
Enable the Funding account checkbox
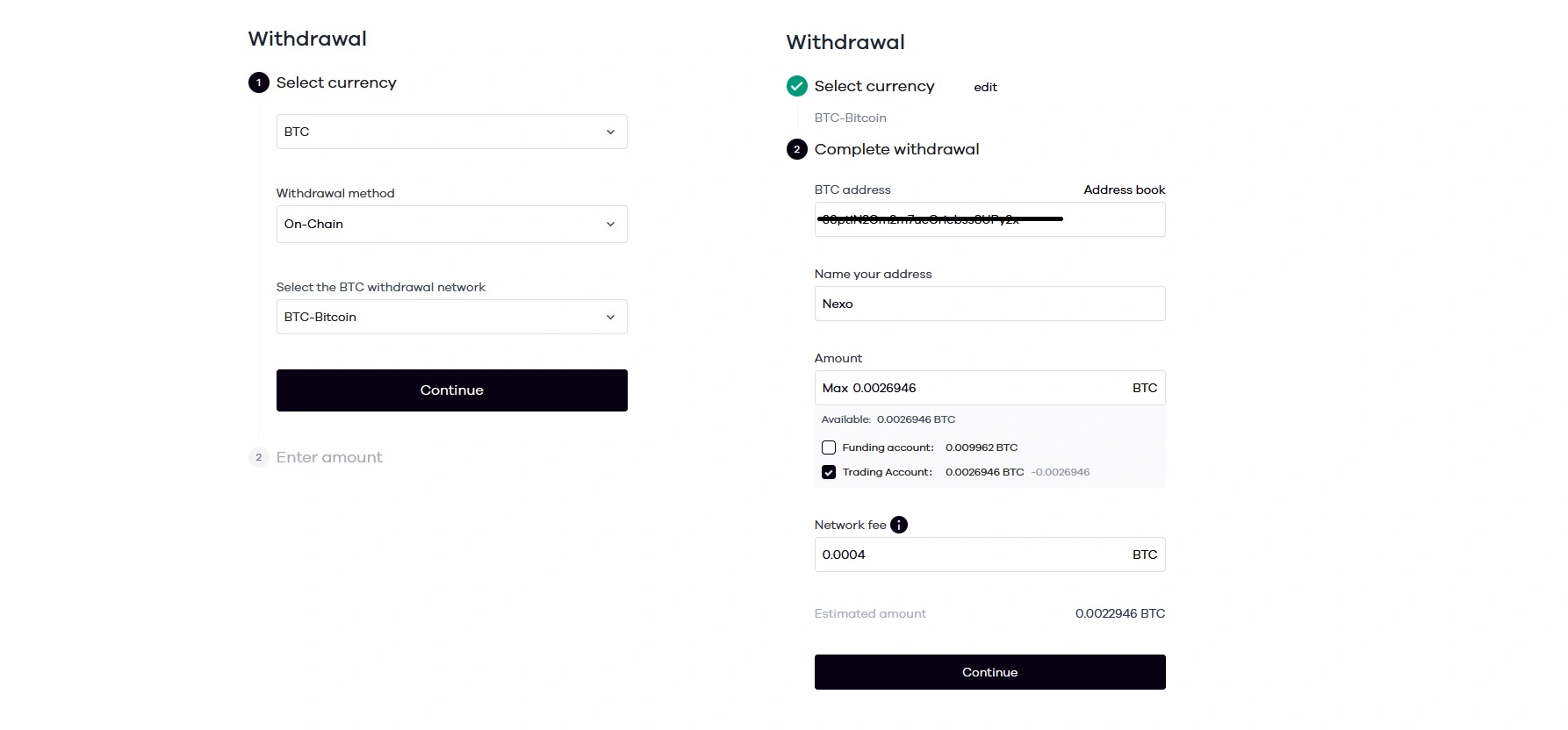point(828,447)
